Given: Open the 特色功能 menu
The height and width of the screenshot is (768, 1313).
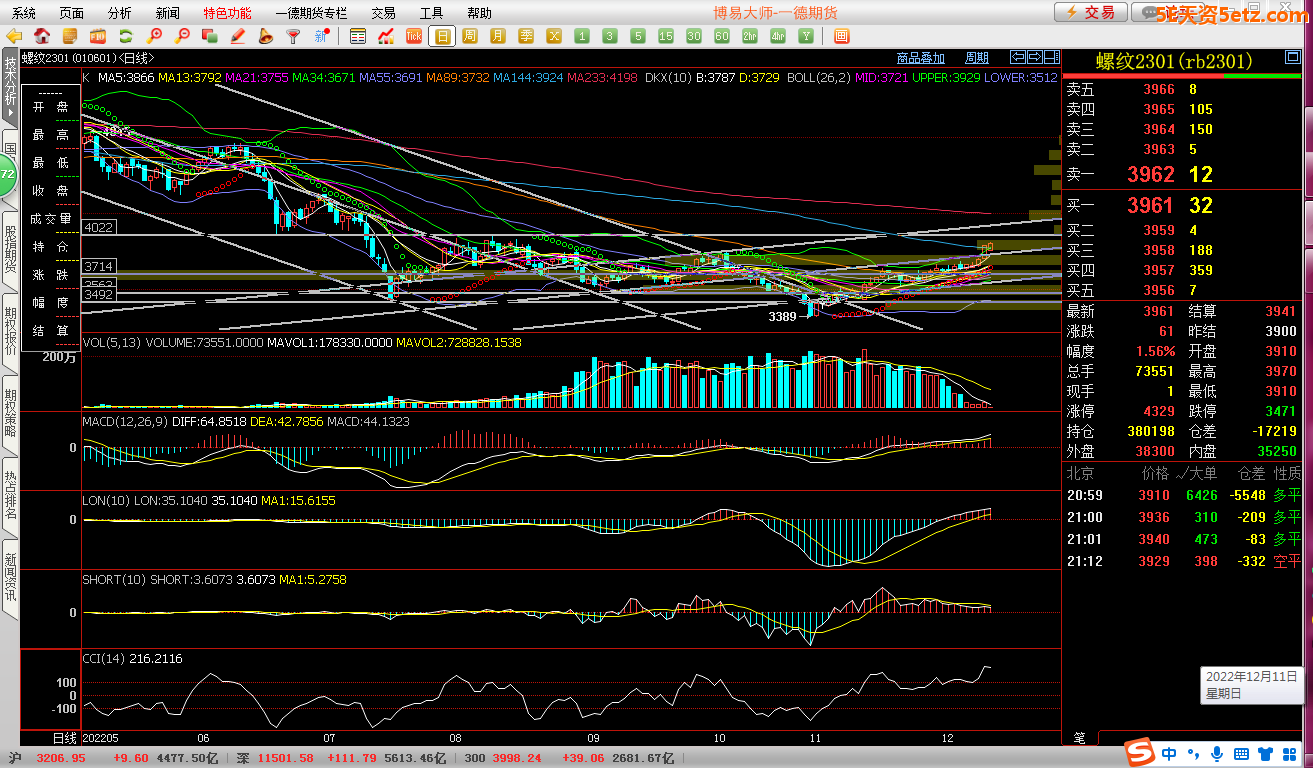Looking at the screenshot, I should 227,13.
